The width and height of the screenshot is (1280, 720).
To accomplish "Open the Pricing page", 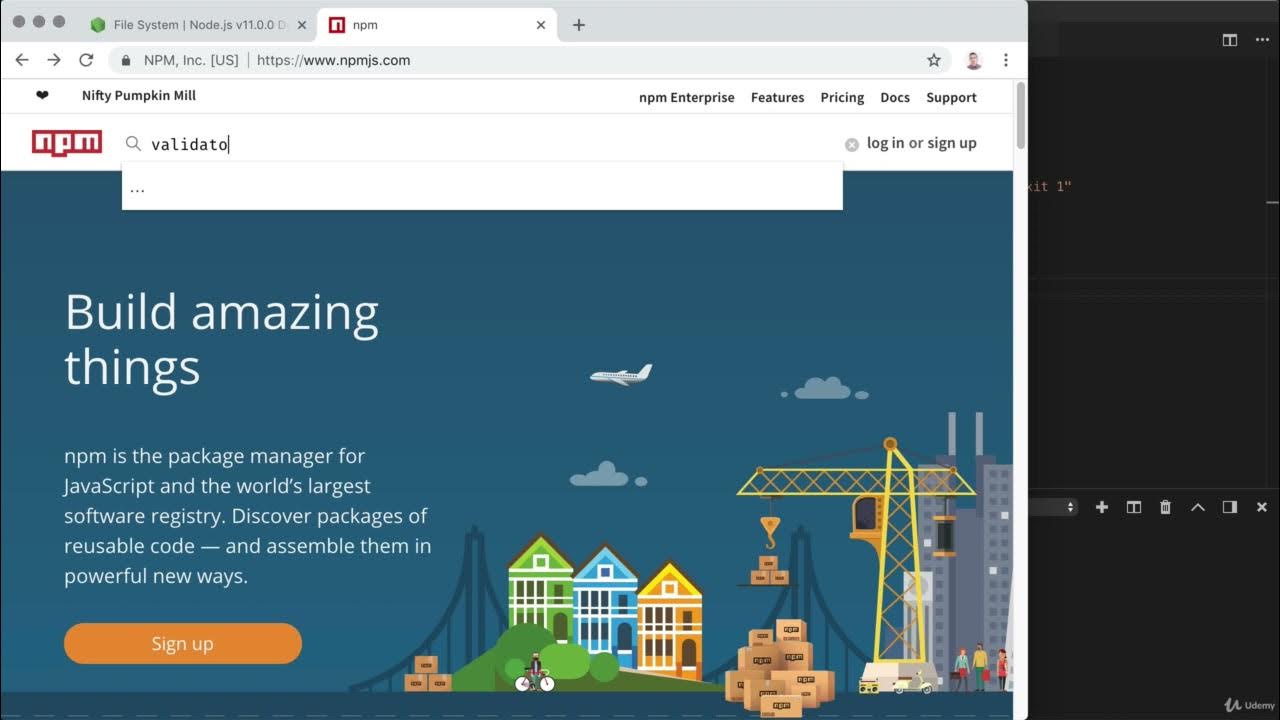I will click(842, 97).
